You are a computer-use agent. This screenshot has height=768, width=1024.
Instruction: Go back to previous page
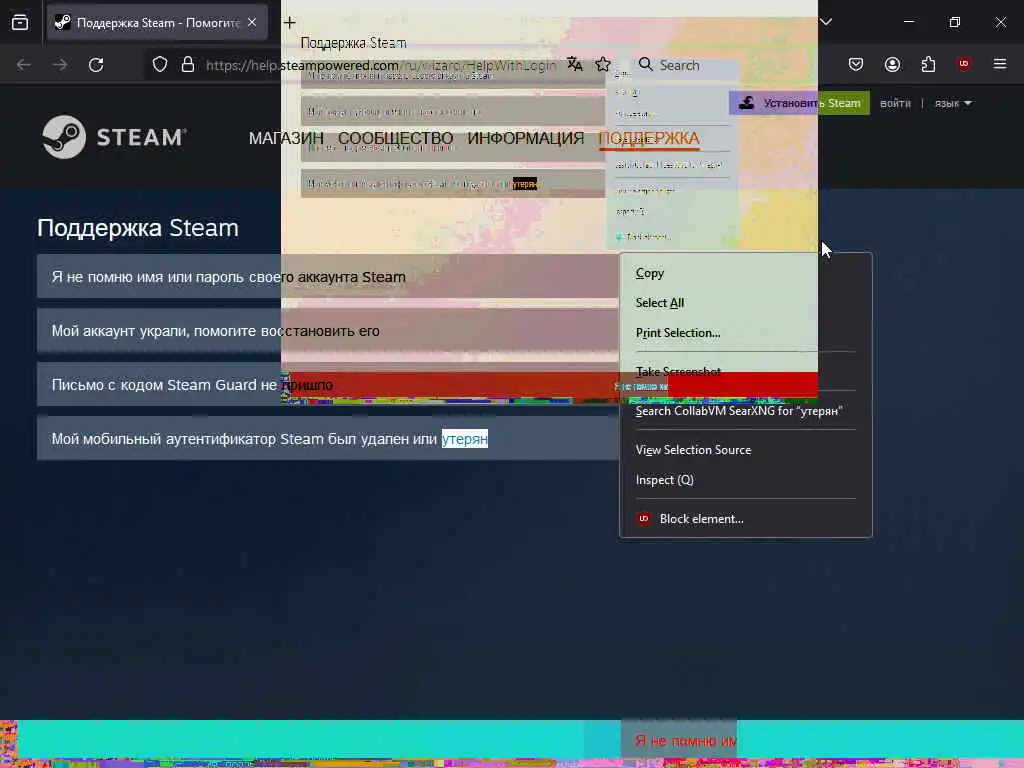coord(24,65)
